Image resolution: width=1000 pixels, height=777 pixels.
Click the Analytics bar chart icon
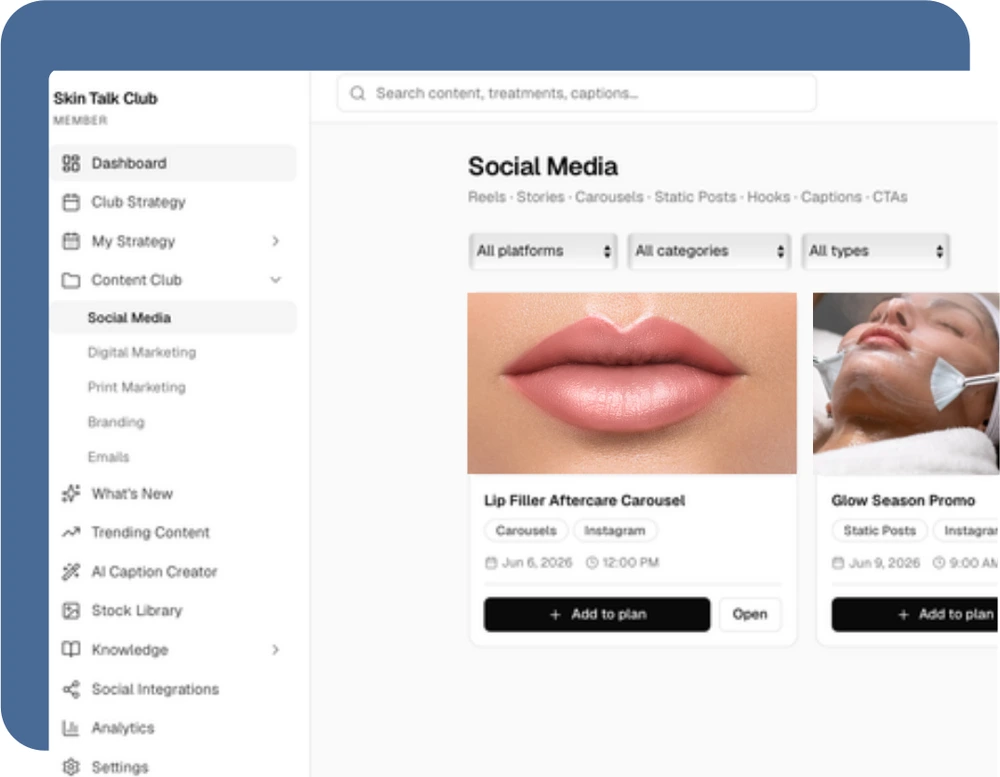tap(71, 728)
